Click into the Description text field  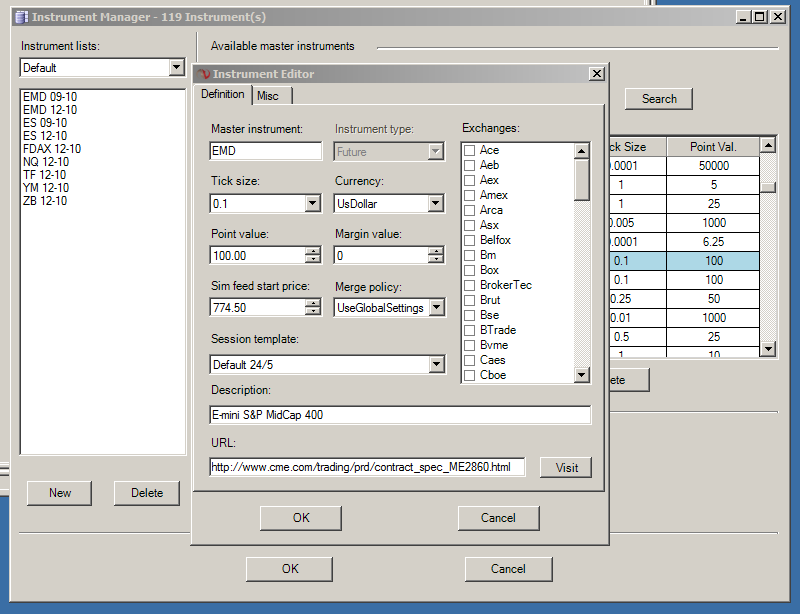click(400, 415)
